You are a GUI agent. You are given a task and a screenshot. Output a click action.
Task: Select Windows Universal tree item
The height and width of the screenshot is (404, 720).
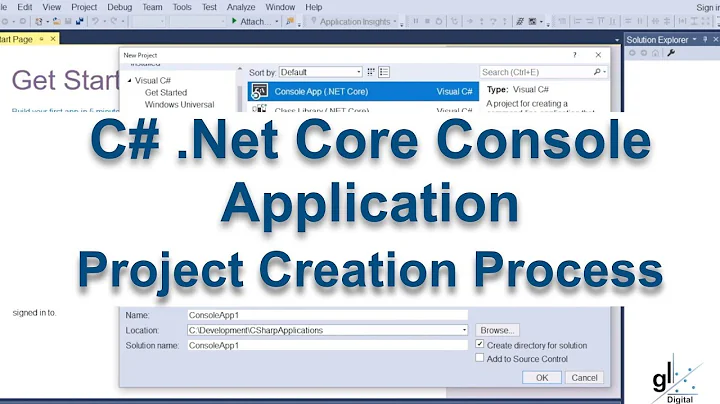click(x=180, y=104)
